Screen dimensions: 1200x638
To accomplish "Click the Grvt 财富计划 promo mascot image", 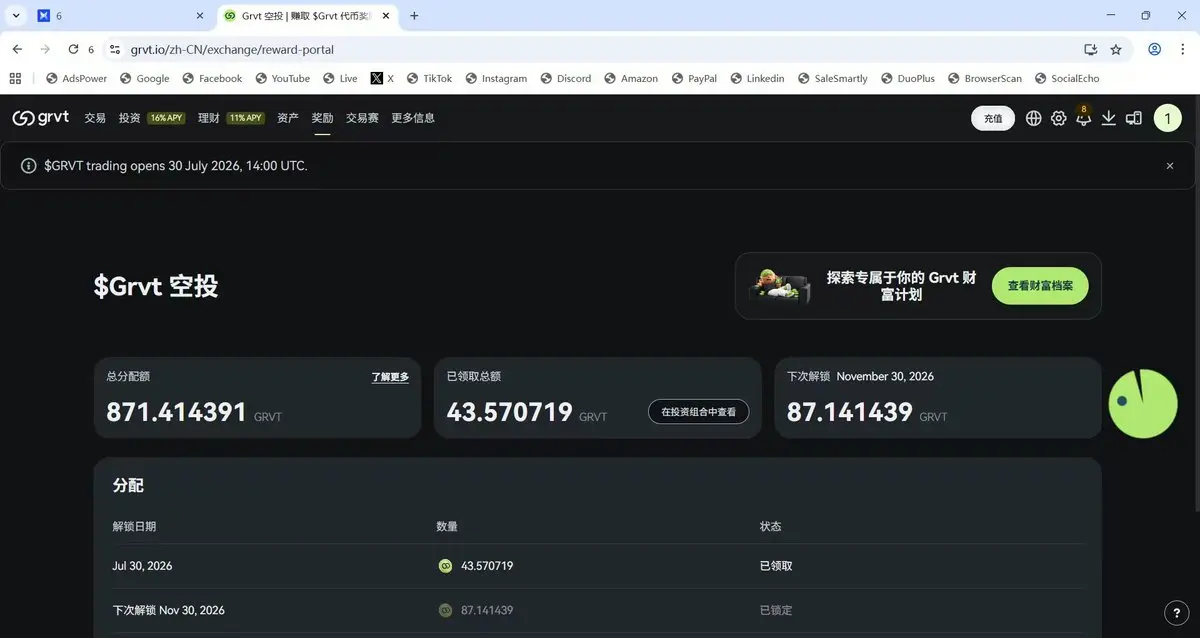I will (x=780, y=286).
